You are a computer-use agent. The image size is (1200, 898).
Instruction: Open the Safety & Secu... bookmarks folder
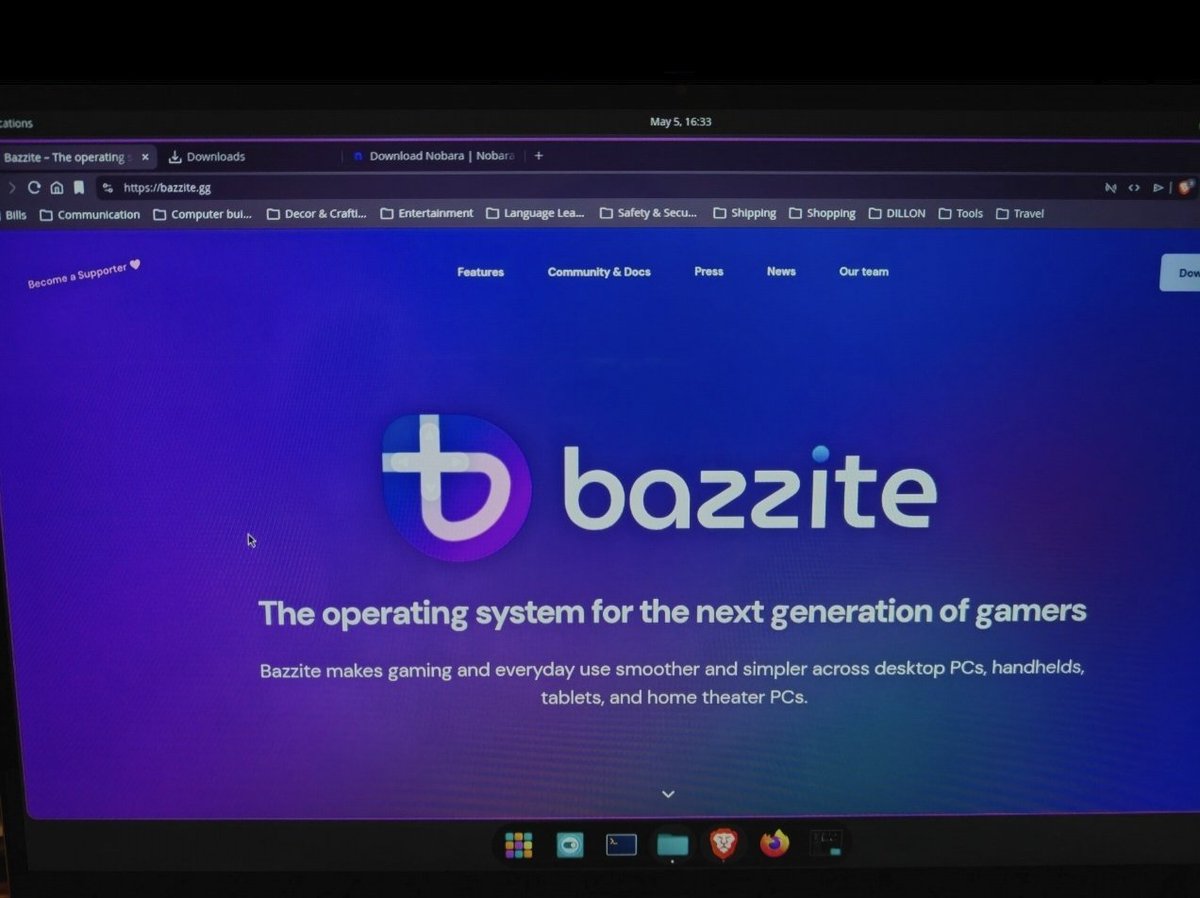click(x=649, y=213)
